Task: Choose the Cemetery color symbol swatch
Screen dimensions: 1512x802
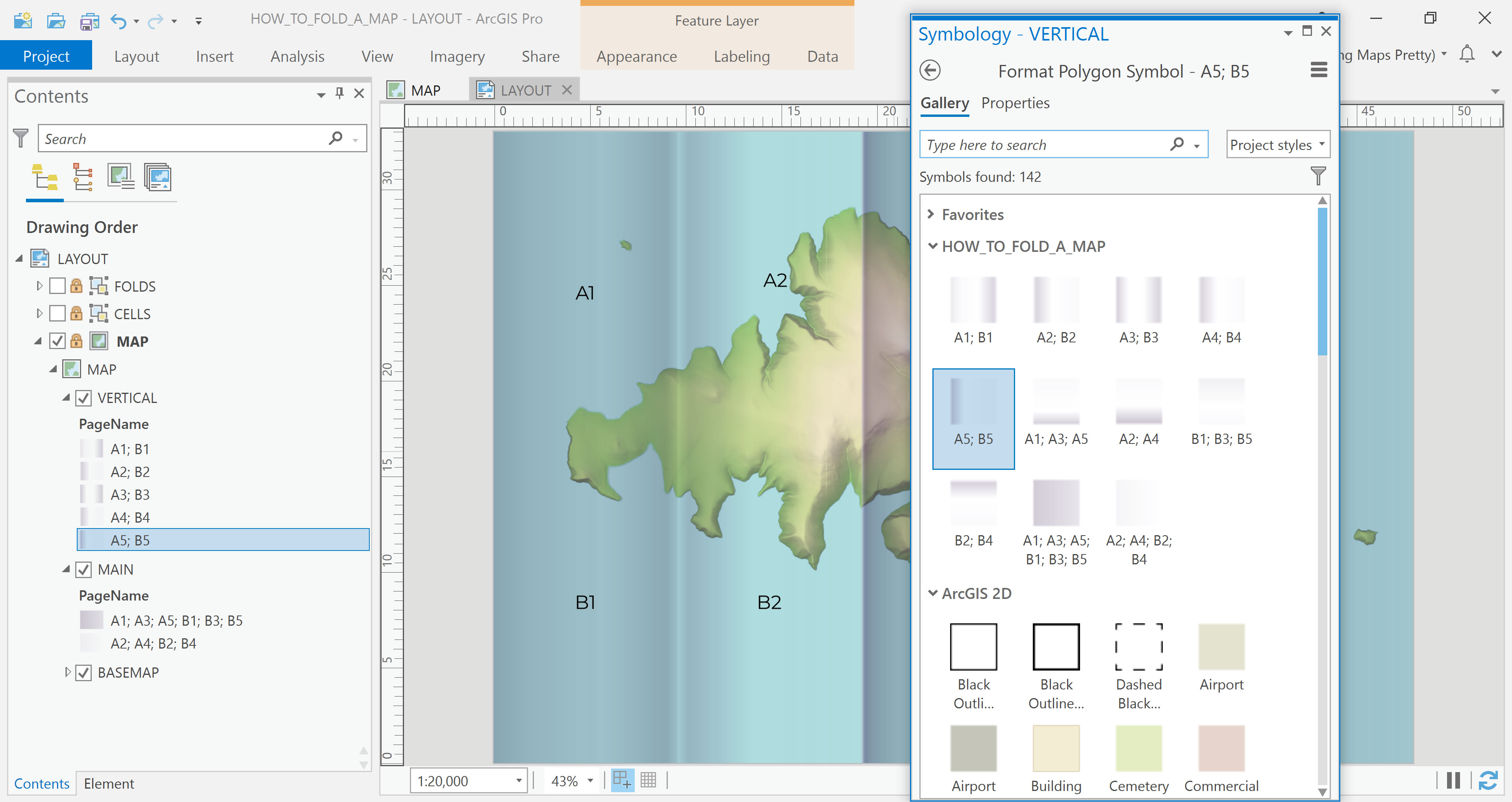Action: pos(1138,748)
